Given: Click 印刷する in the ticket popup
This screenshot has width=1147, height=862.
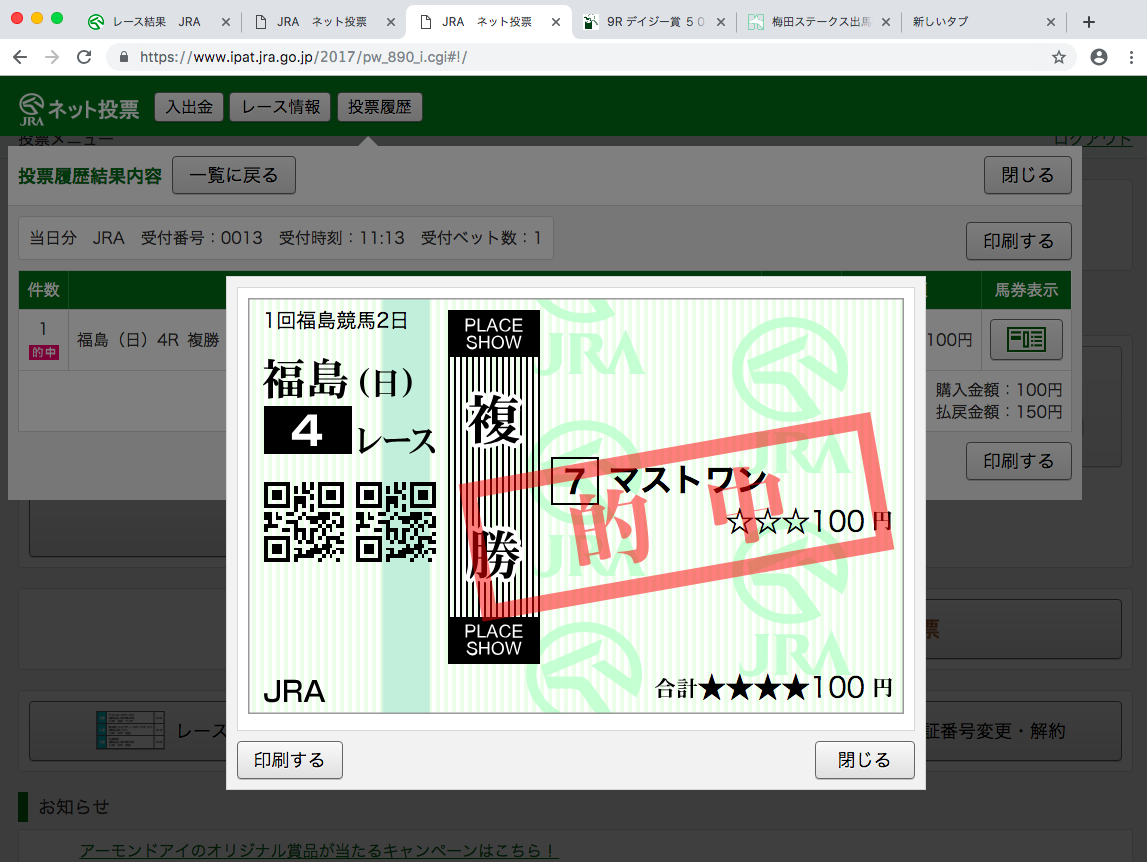Looking at the screenshot, I should [290, 760].
